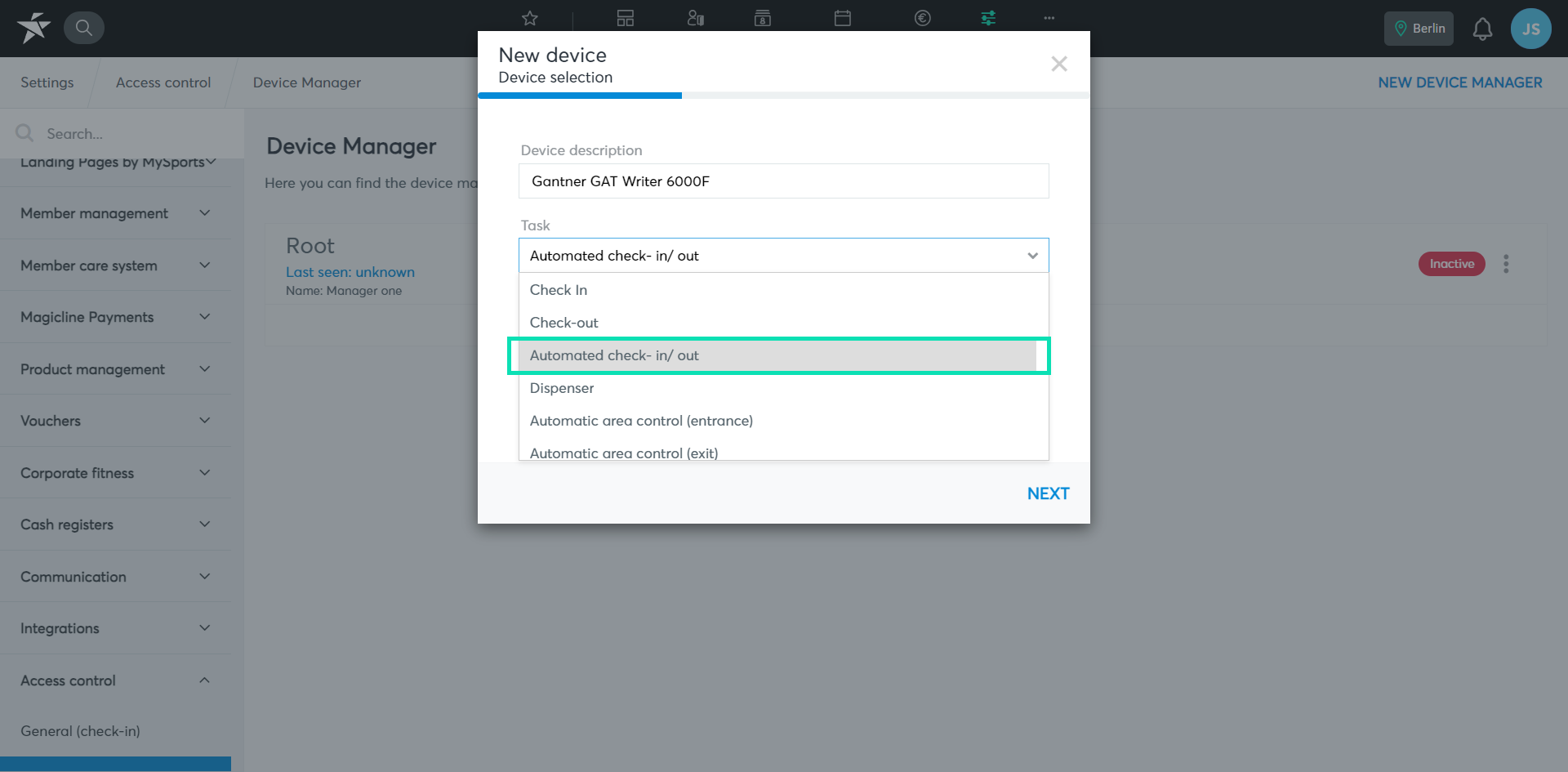Open the calendar icon in the top bar

pyautogui.click(x=843, y=18)
